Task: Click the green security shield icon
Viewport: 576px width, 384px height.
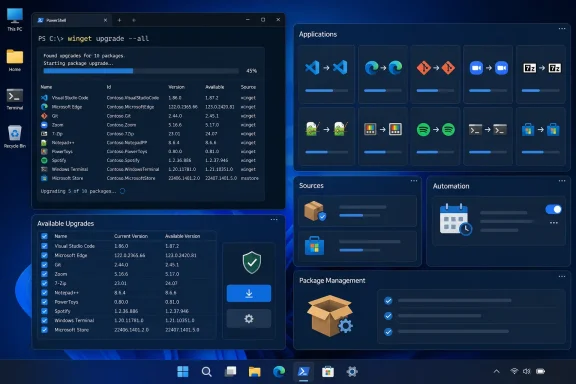Action: pyautogui.click(x=252, y=262)
